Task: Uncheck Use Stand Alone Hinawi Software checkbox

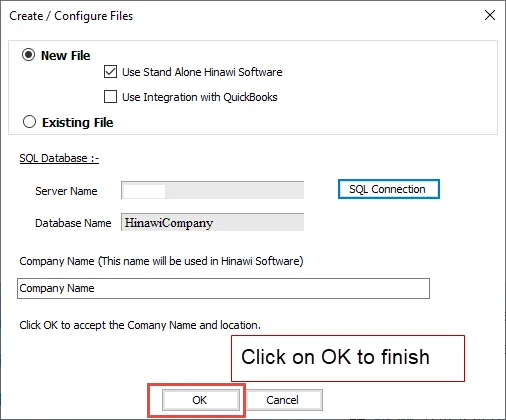Action: click(110, 72)
